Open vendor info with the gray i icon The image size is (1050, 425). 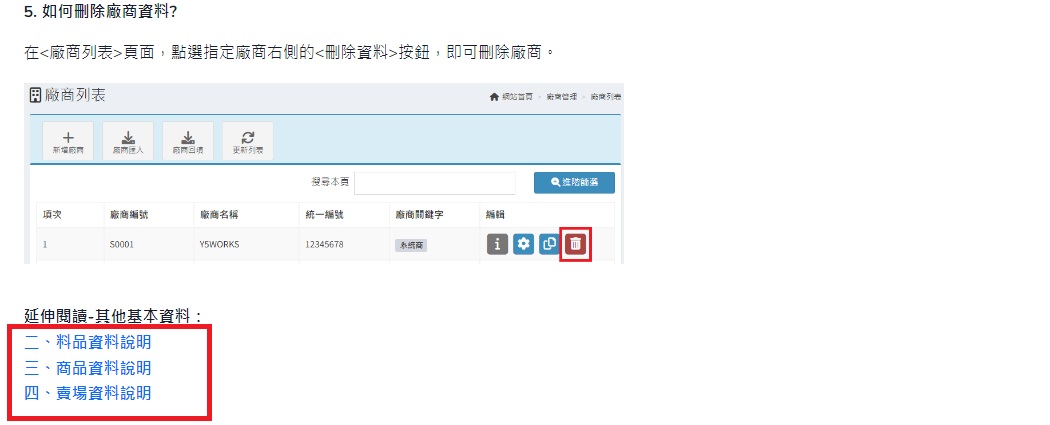tap(497, 244)
